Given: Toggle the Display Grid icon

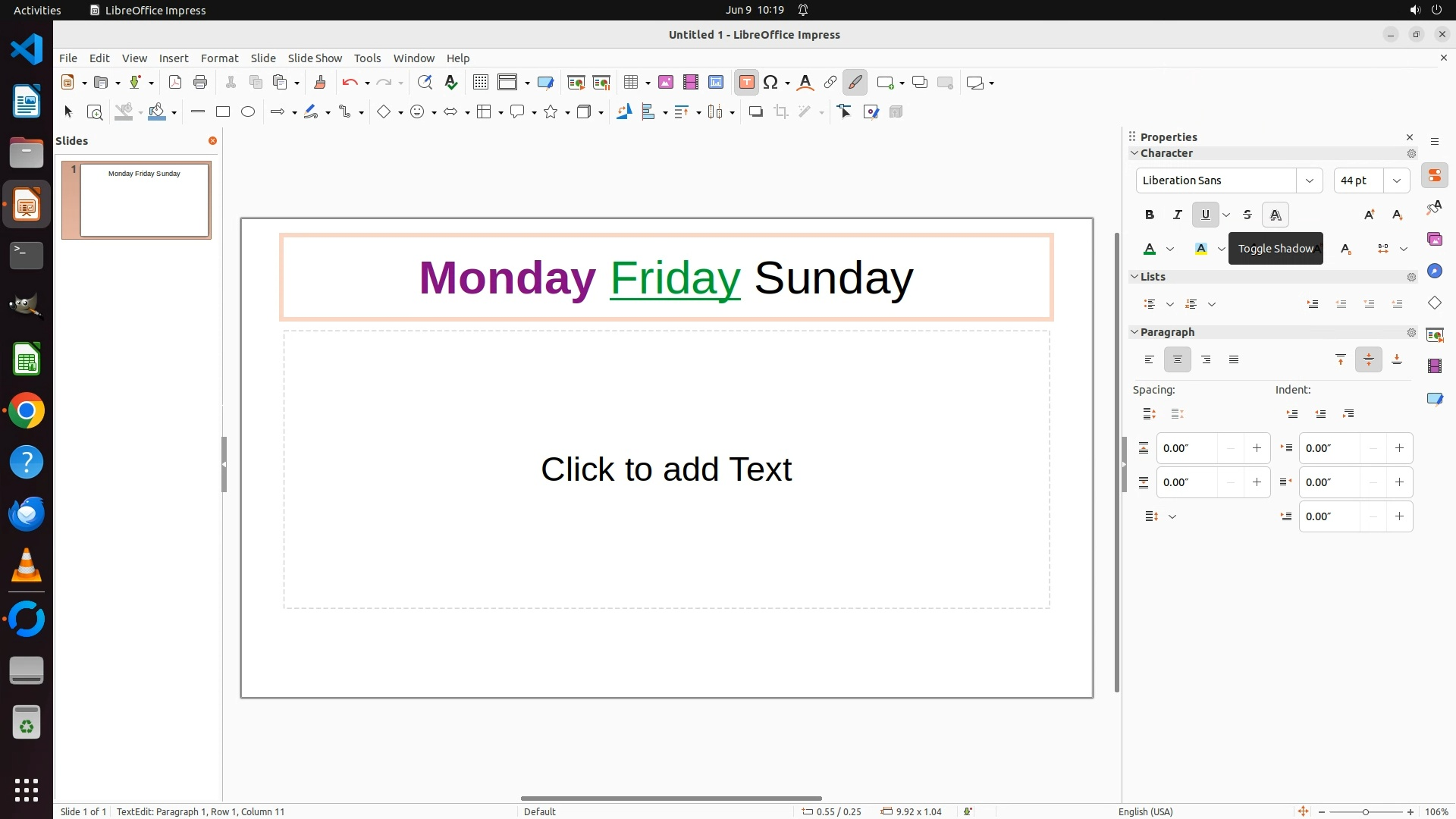Looking at the screenshot, I should coord(480,83).
